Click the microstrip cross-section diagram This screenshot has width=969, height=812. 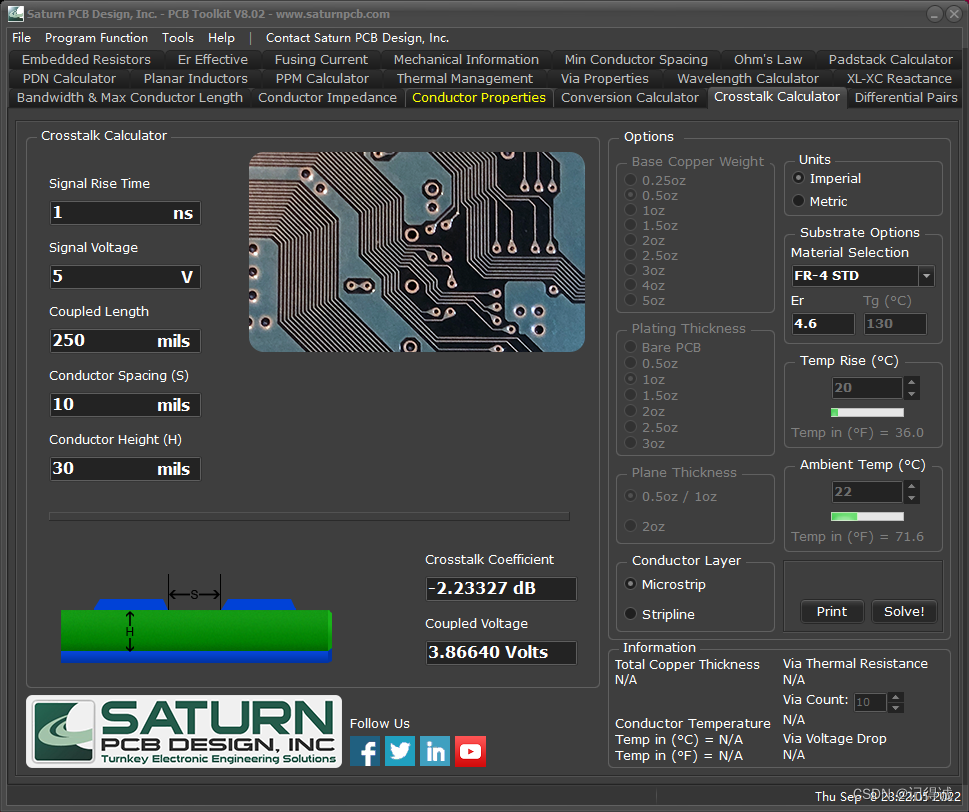click(x=195, y=631)
